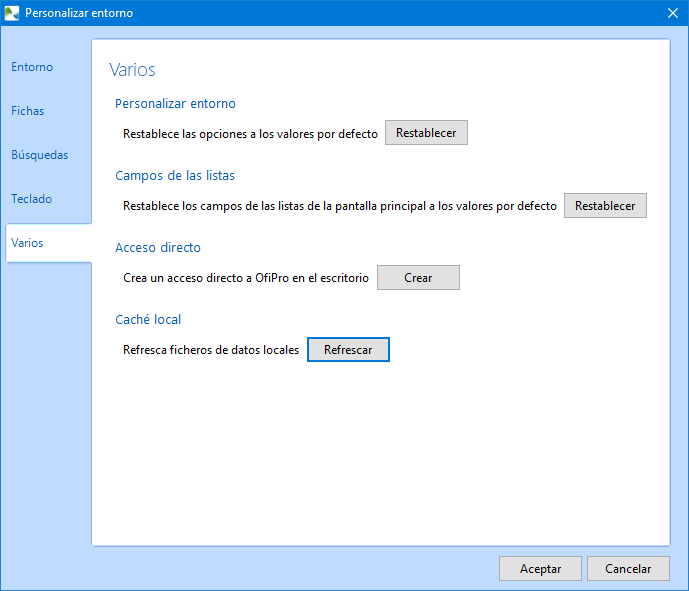This screenshot has height=591, width=689.
Task: Switch to the Entorno tab
Action: tap(32, 67)
